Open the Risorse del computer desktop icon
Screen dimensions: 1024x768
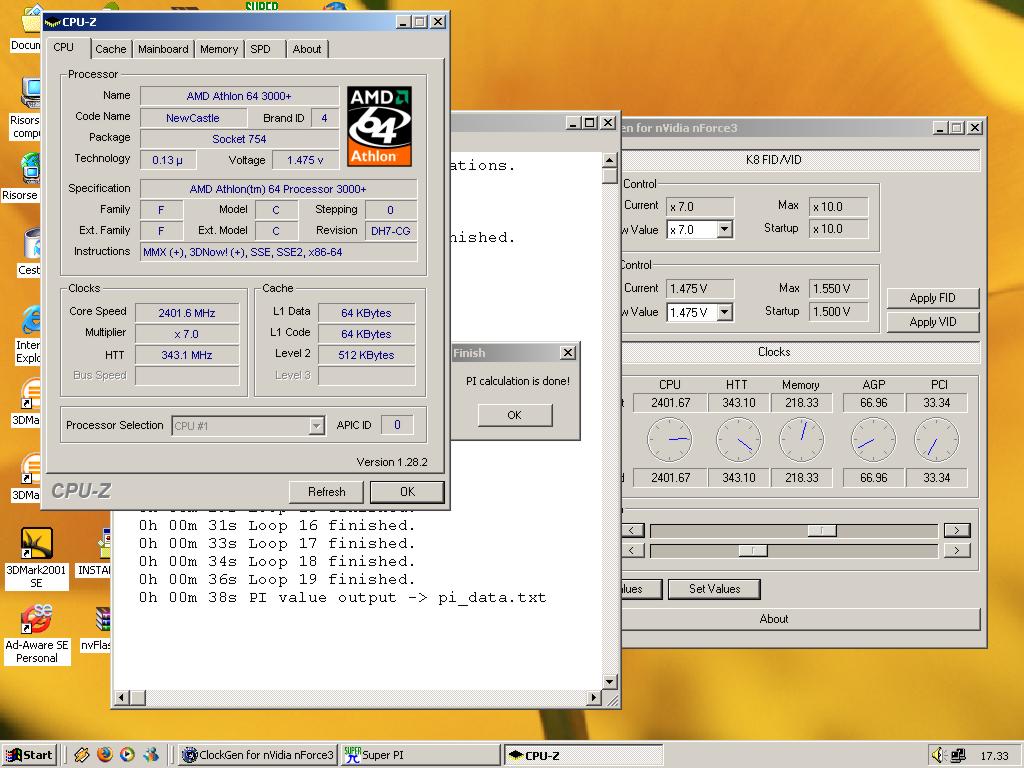(30, 93)
